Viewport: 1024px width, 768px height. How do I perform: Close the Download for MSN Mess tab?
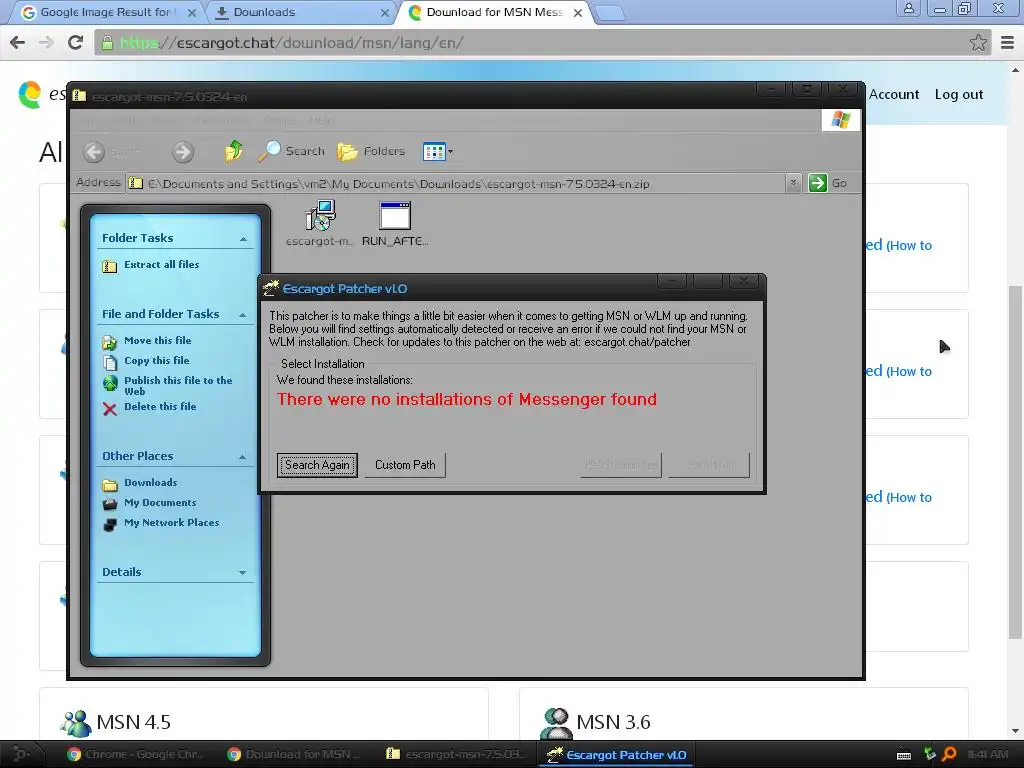pos(577,13)
